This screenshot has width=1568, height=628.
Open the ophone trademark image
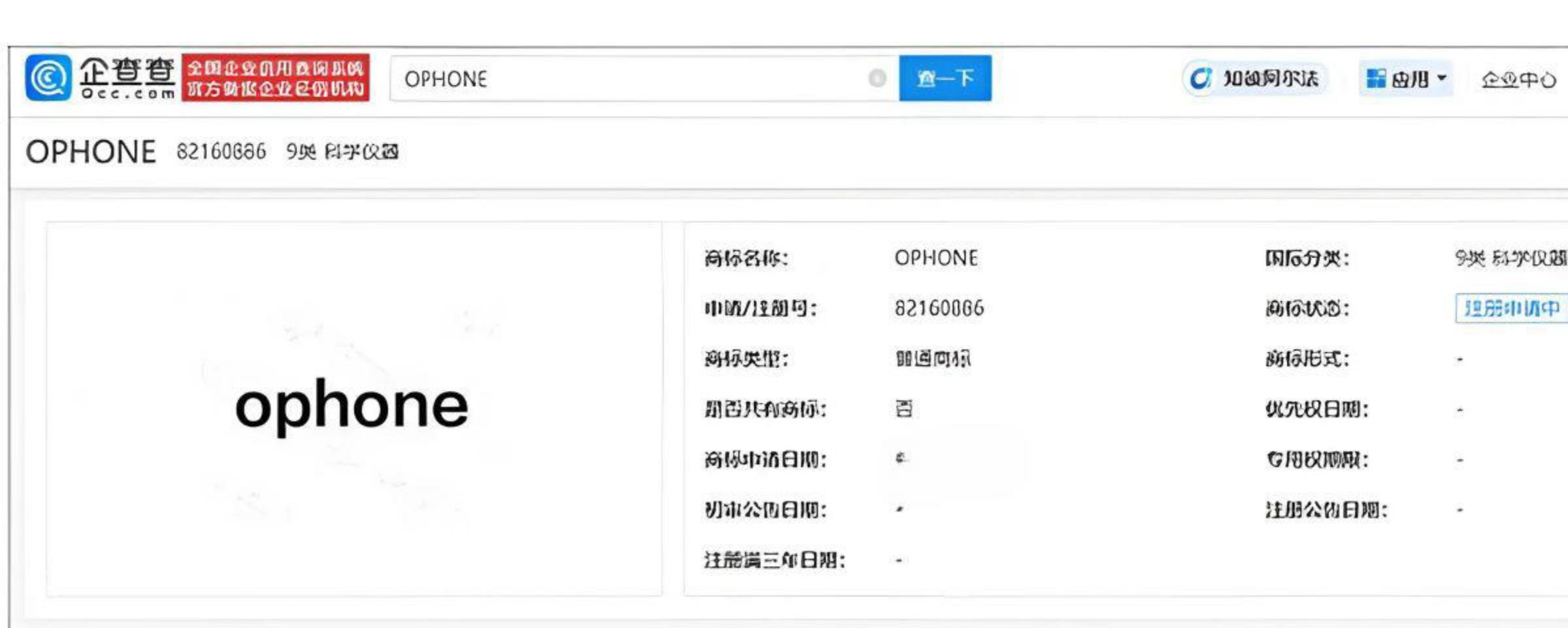pyautogui.click(x=353, y=408)
